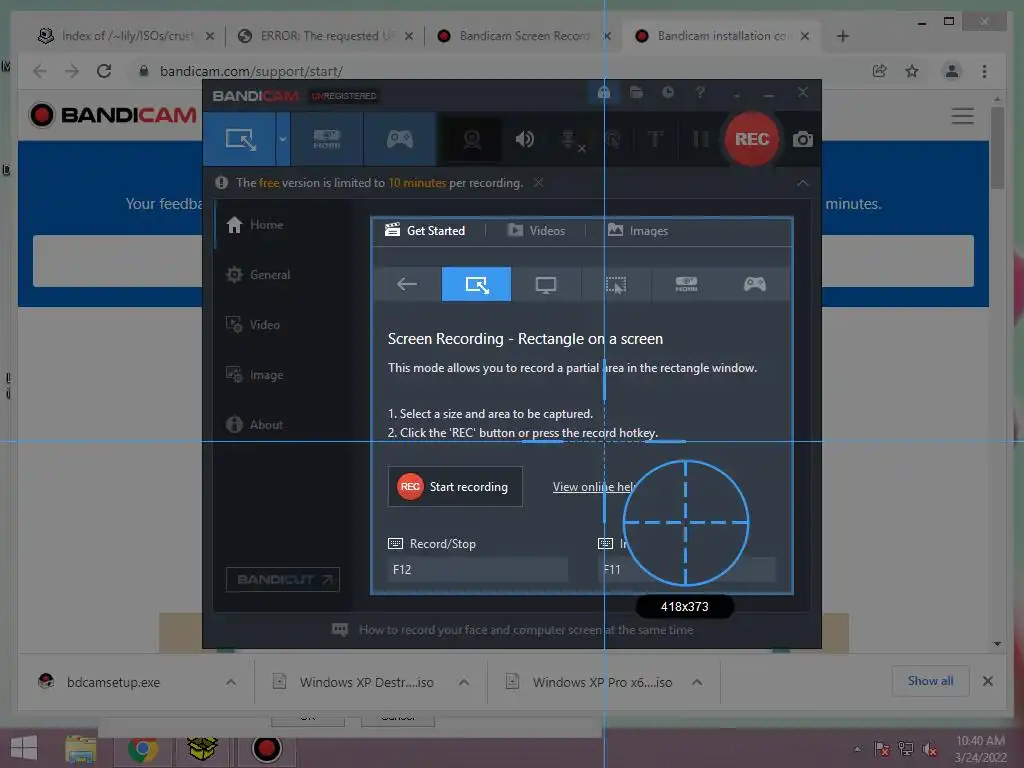The image size is (1024, 768).
Task: Select gamepad mode icon in Get Started
Action: point(755,284)
